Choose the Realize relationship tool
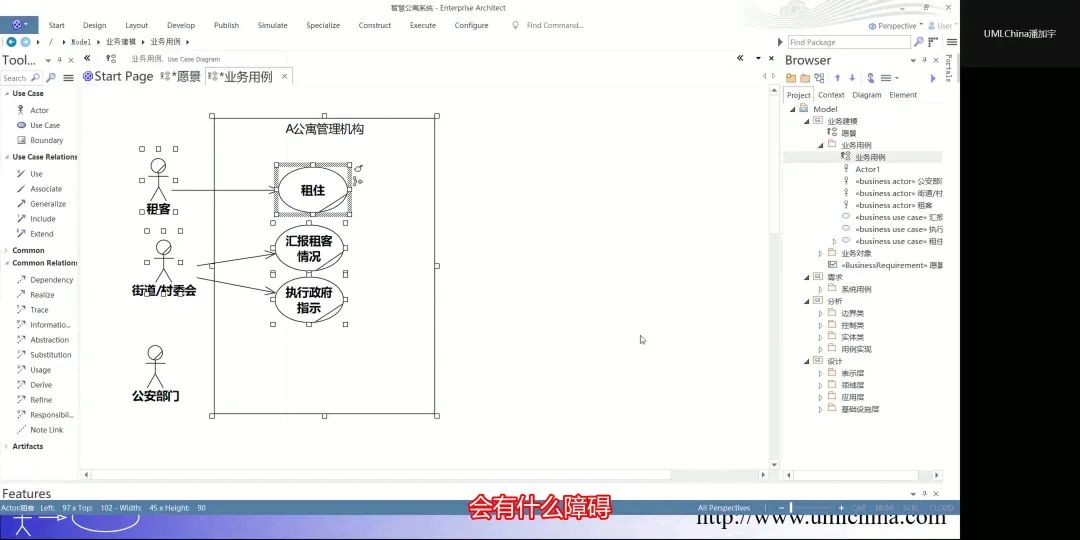 click(x=36, y=295)
